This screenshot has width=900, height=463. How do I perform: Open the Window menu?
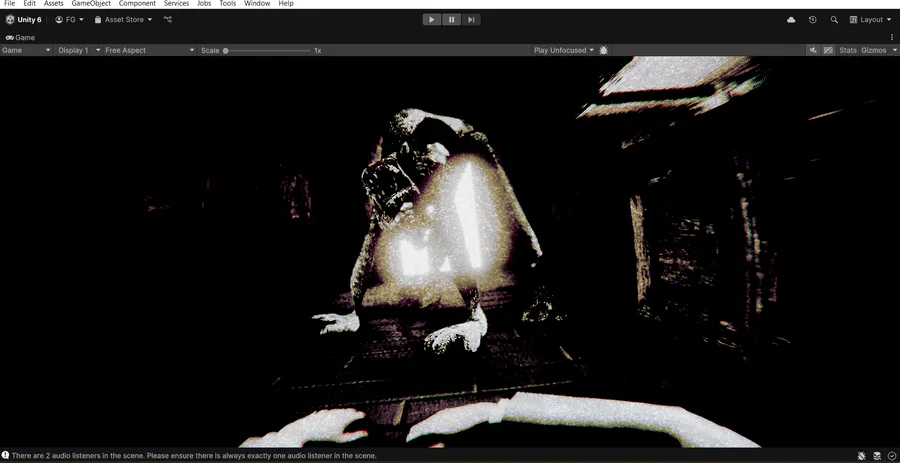(257, 3)
